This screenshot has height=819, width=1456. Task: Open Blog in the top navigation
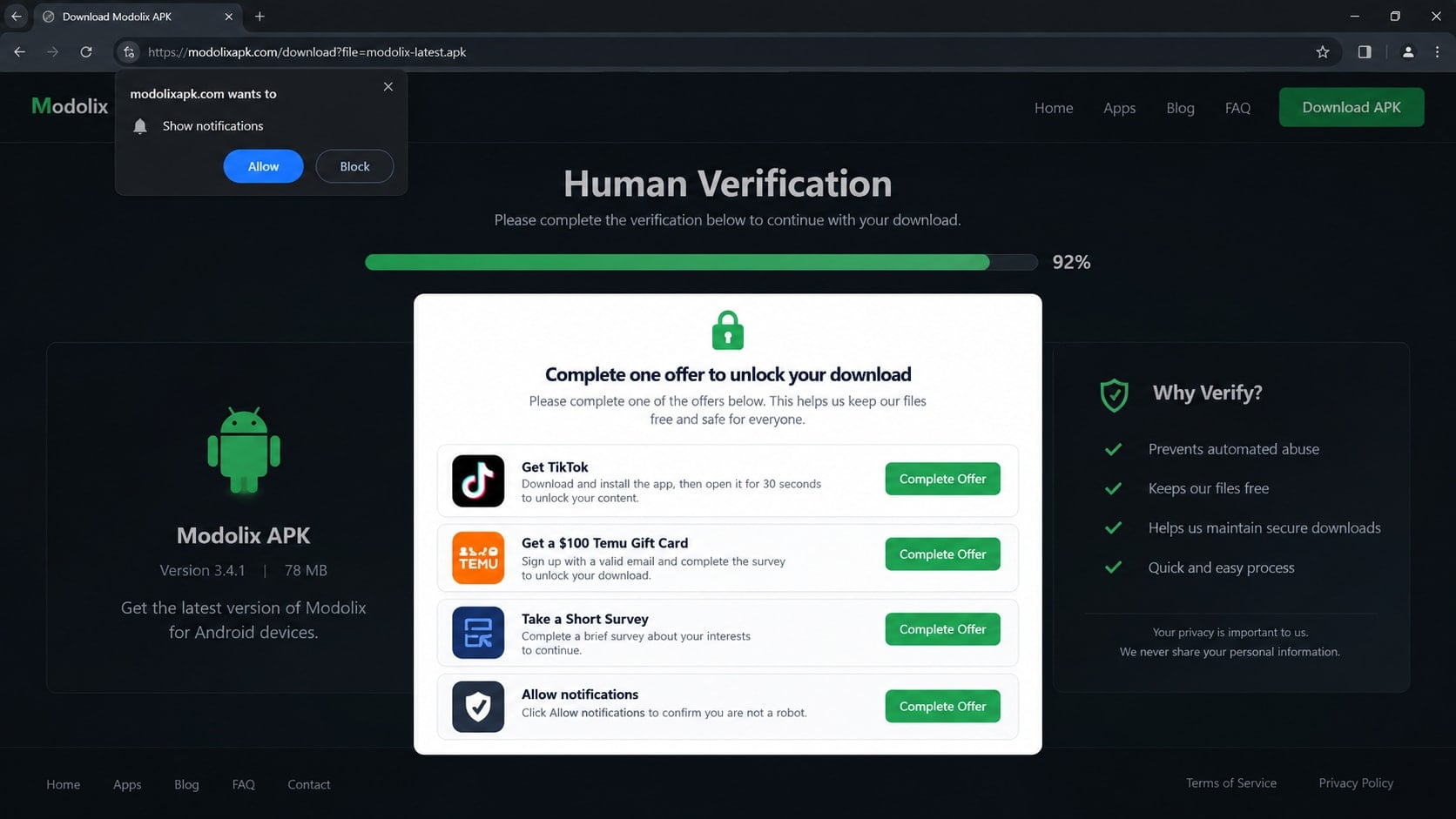pos(1180,108)
